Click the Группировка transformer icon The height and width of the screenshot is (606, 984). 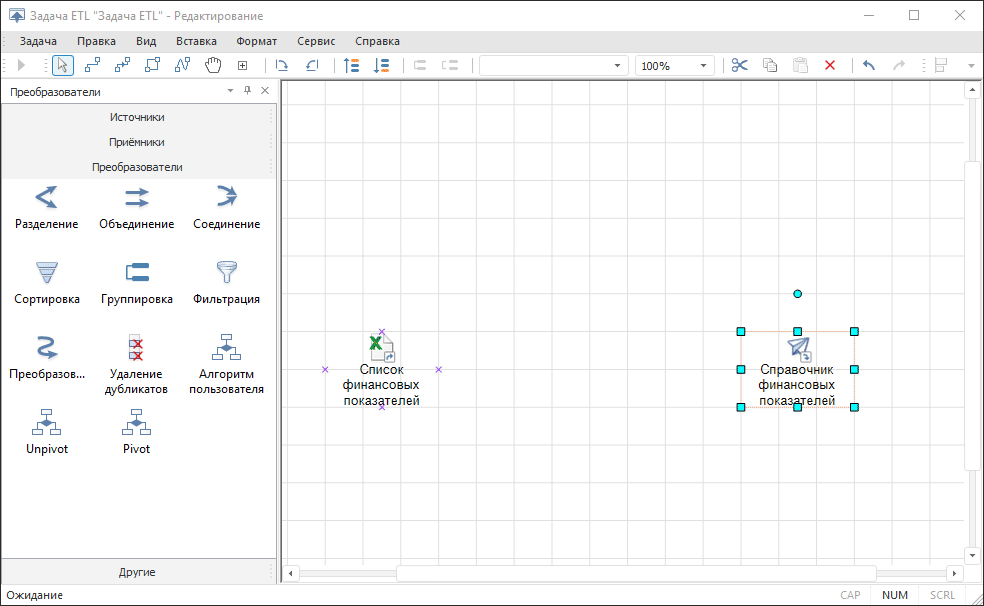pyautogui.click(x=136, y=272)
